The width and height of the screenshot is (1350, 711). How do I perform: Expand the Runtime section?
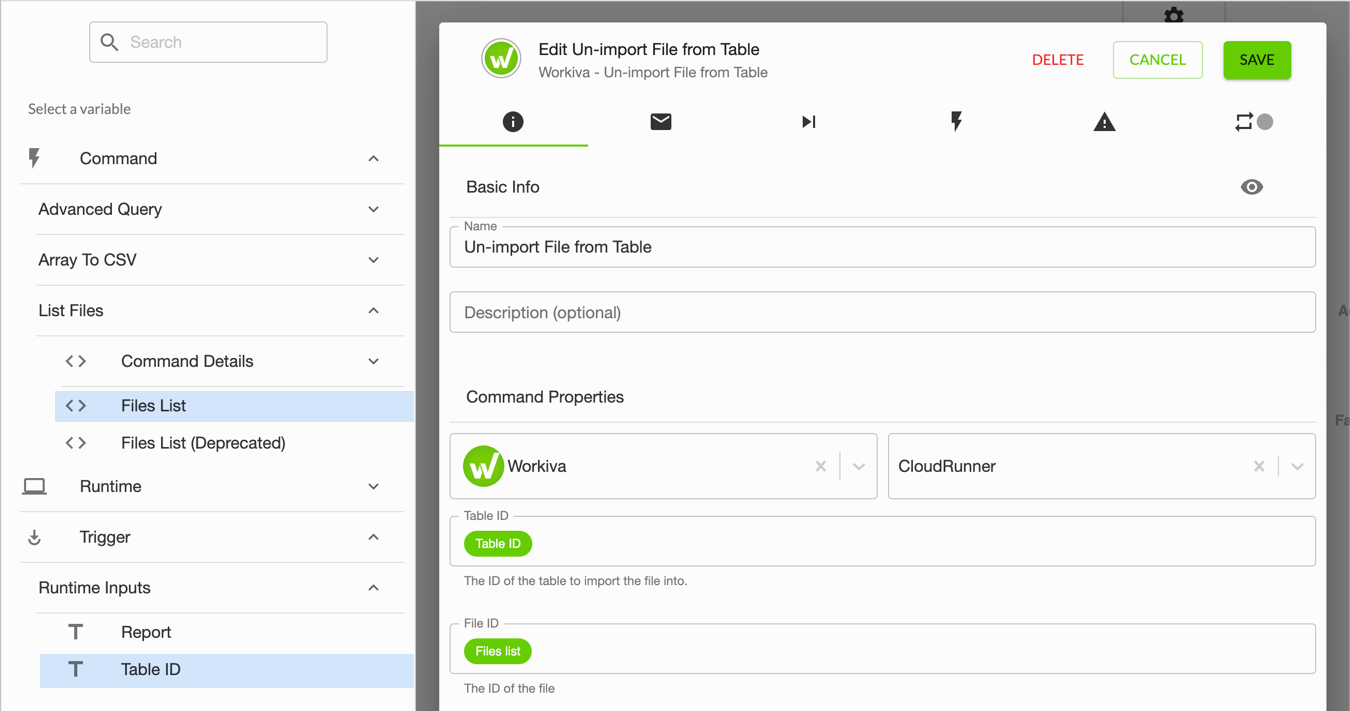pyautogui.click(x=373, y=487)
